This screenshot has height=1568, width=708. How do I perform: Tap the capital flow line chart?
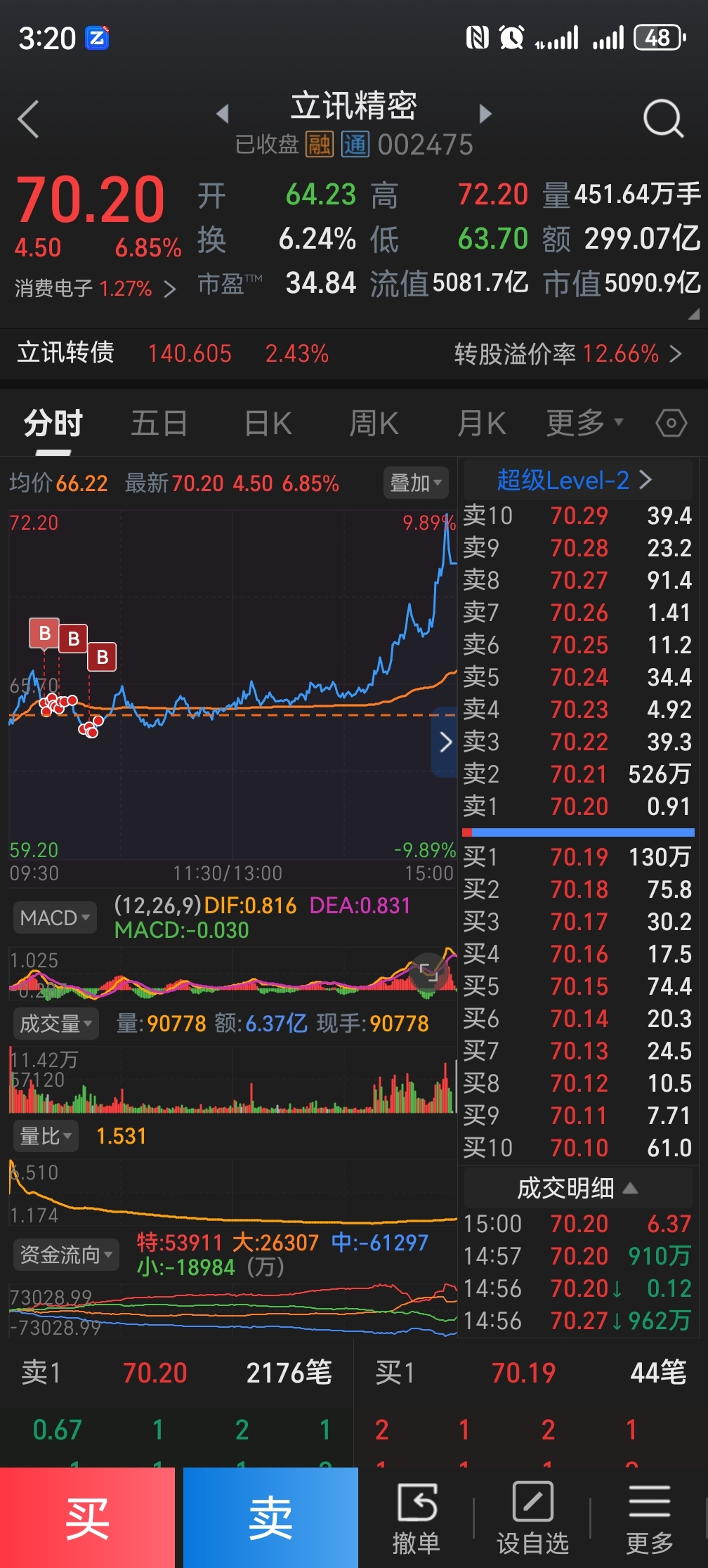[232, 1309]
